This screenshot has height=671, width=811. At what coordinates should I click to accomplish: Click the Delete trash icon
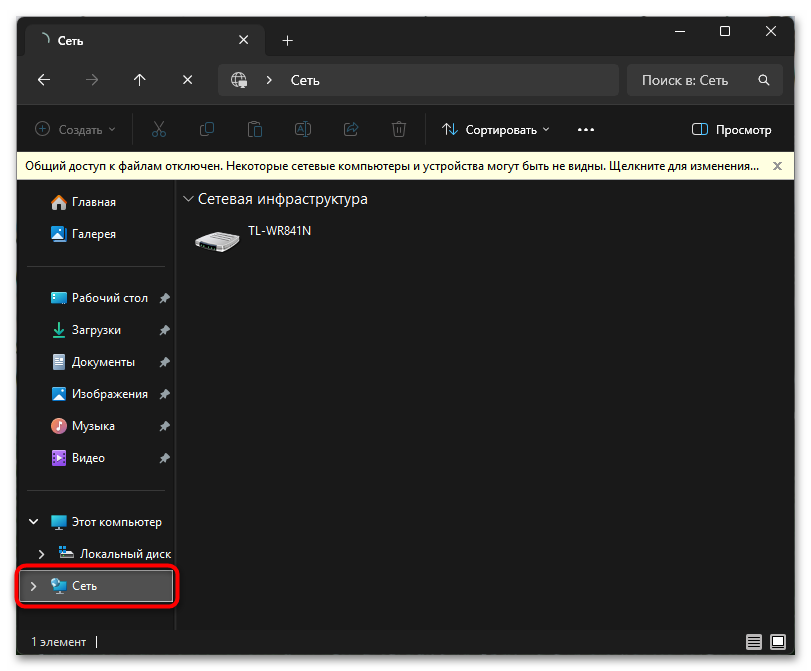coord(399,130)
